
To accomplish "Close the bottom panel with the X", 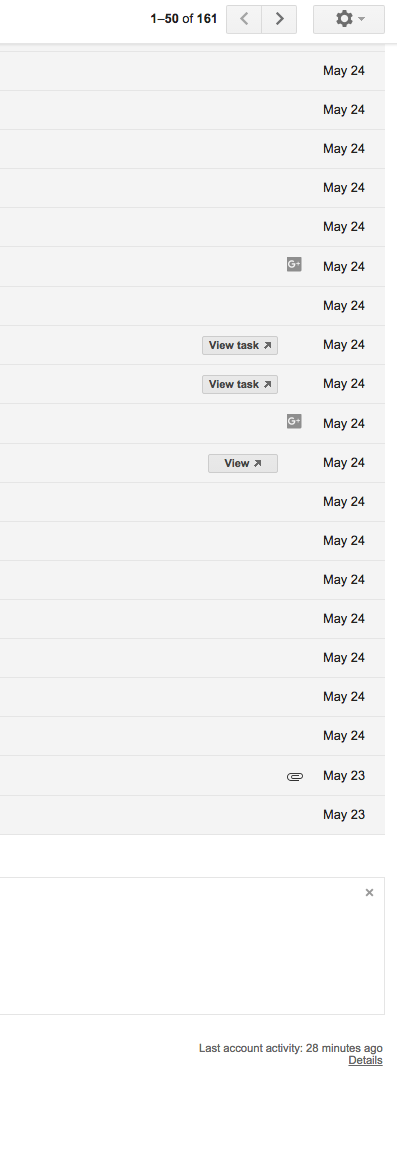I will 370,893.
